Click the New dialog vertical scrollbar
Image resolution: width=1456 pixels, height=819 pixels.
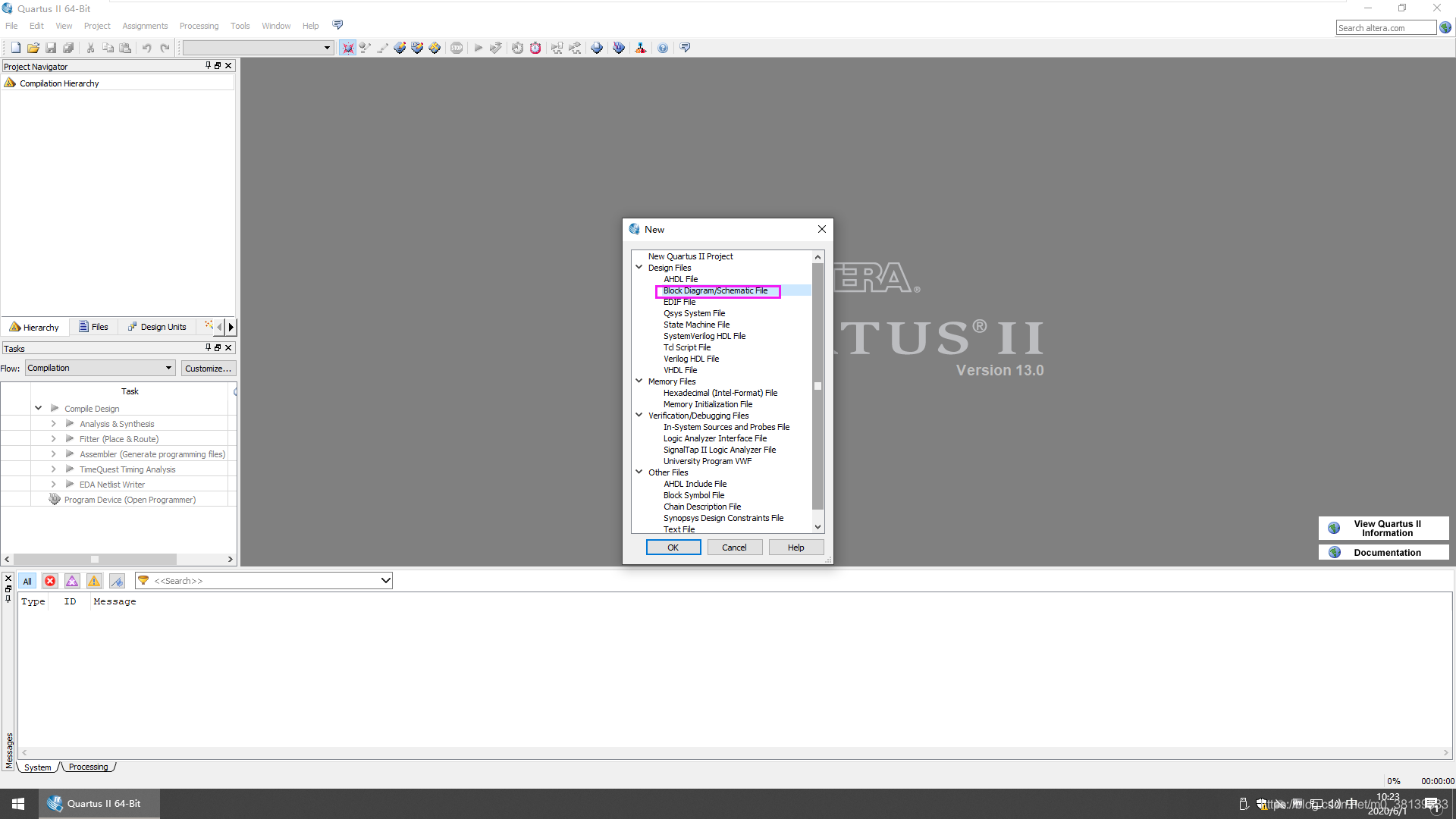tap(817, 387)
